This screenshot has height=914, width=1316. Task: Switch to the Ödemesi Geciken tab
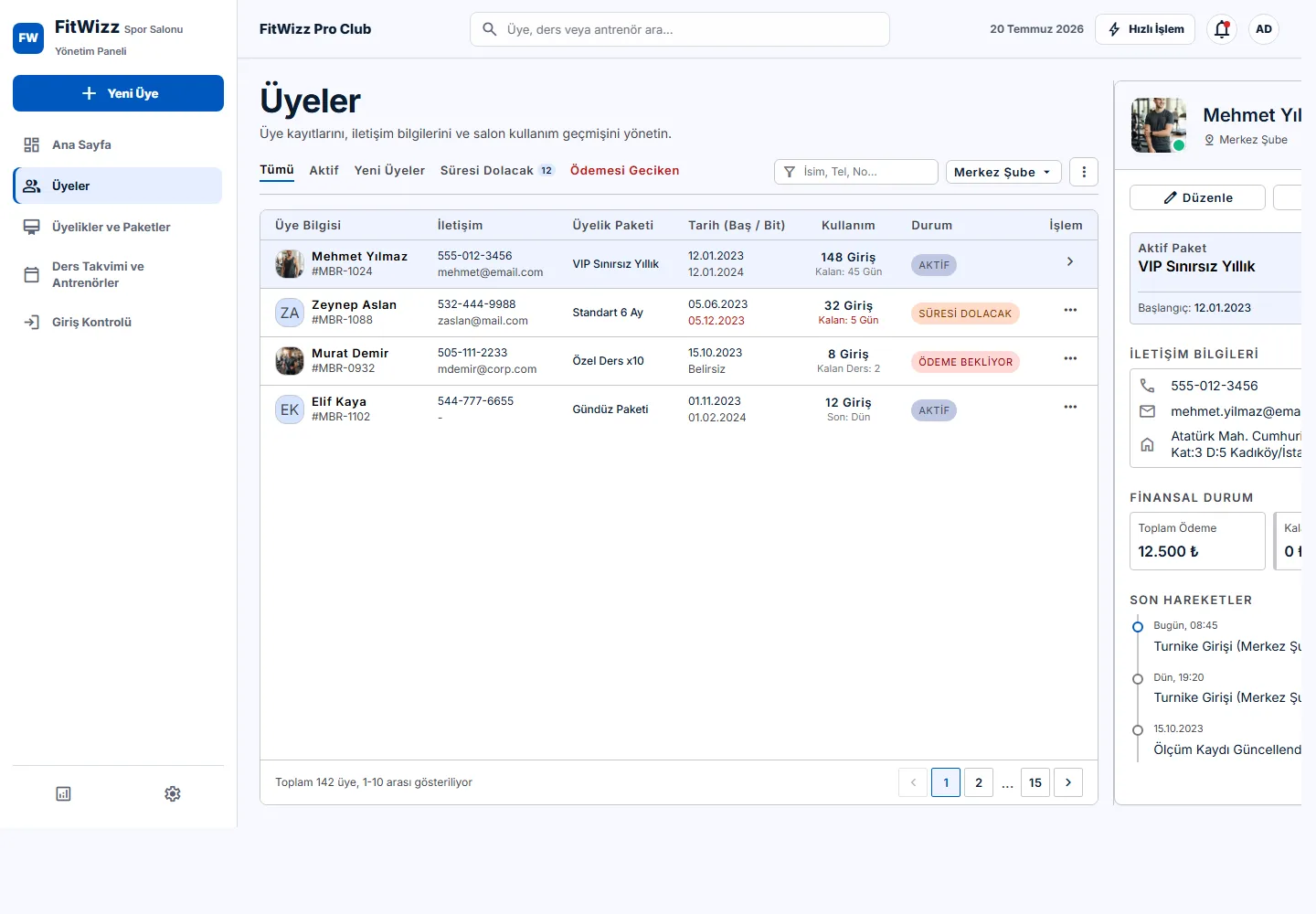pyautogui.click(x=624, y=170)
